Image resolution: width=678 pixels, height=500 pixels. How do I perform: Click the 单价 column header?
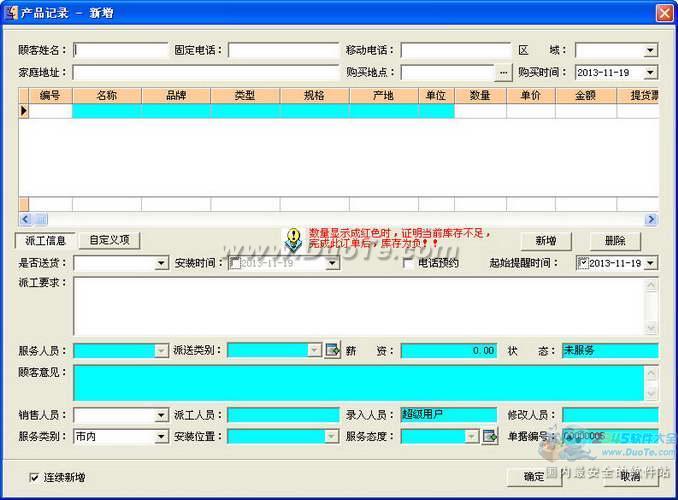click(531, 96)
